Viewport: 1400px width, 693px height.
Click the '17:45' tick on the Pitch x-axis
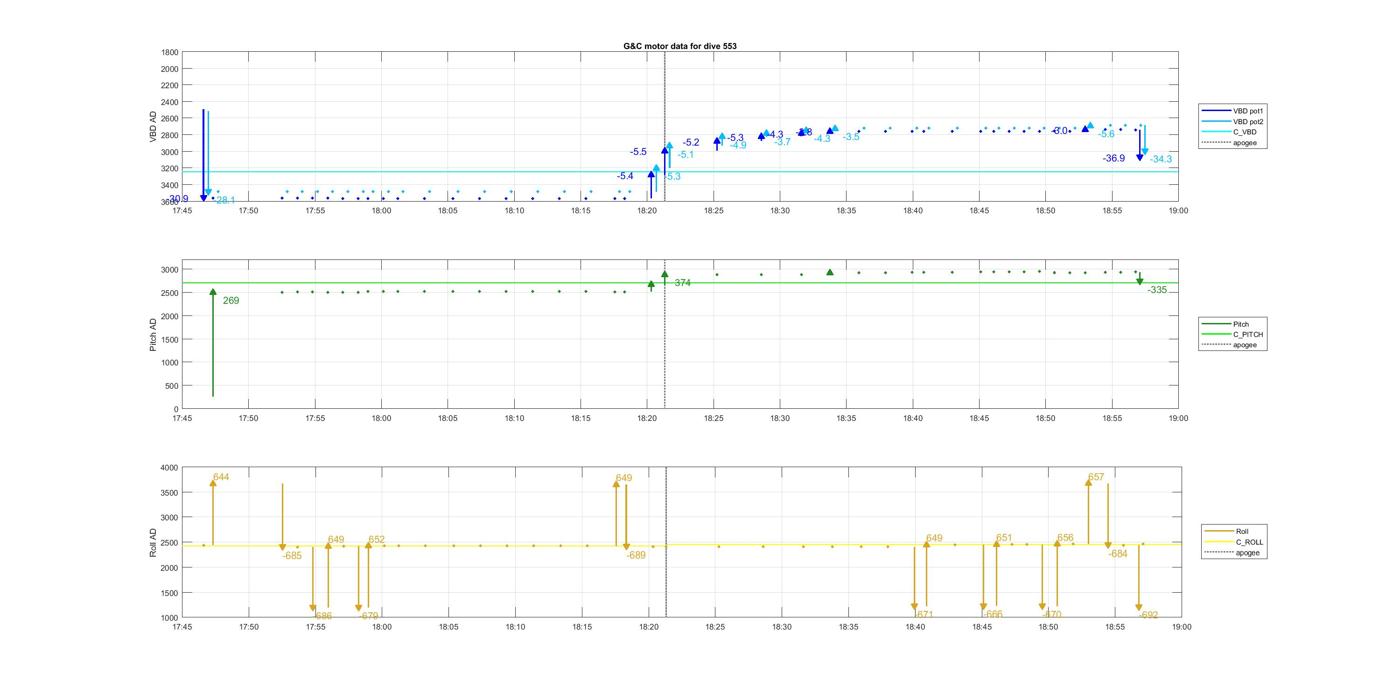point(182,418)
